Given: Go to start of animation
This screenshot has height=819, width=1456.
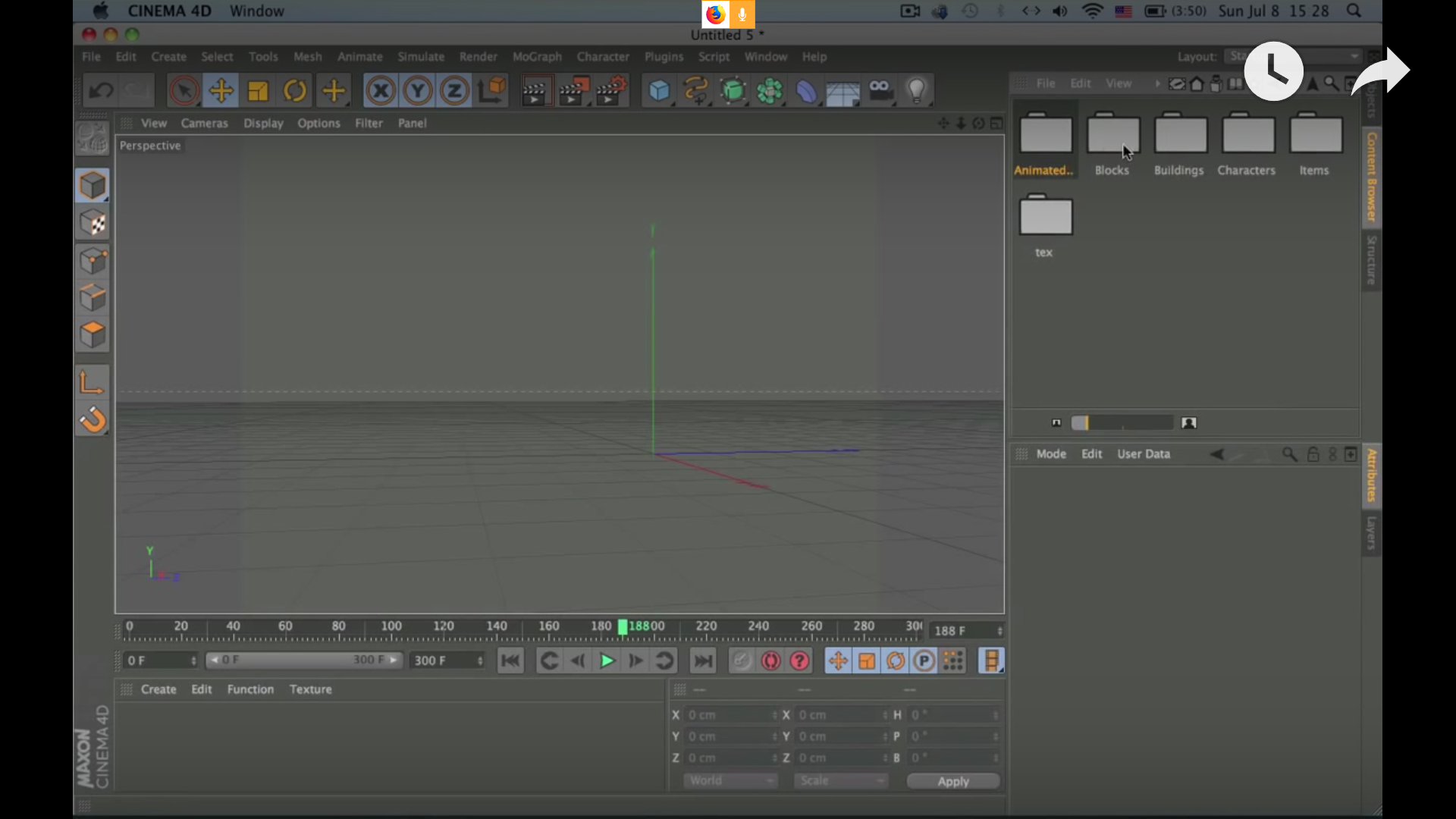Looking at the screenshot, I should click(510, 661).
